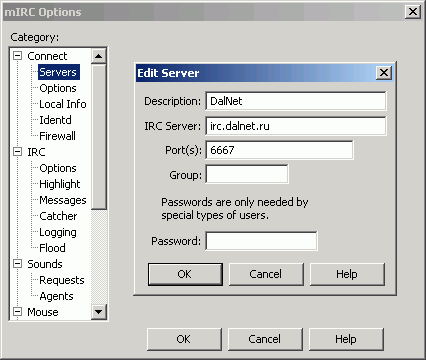
Task: Click the category list scroll down arrow
Action: 99,312
